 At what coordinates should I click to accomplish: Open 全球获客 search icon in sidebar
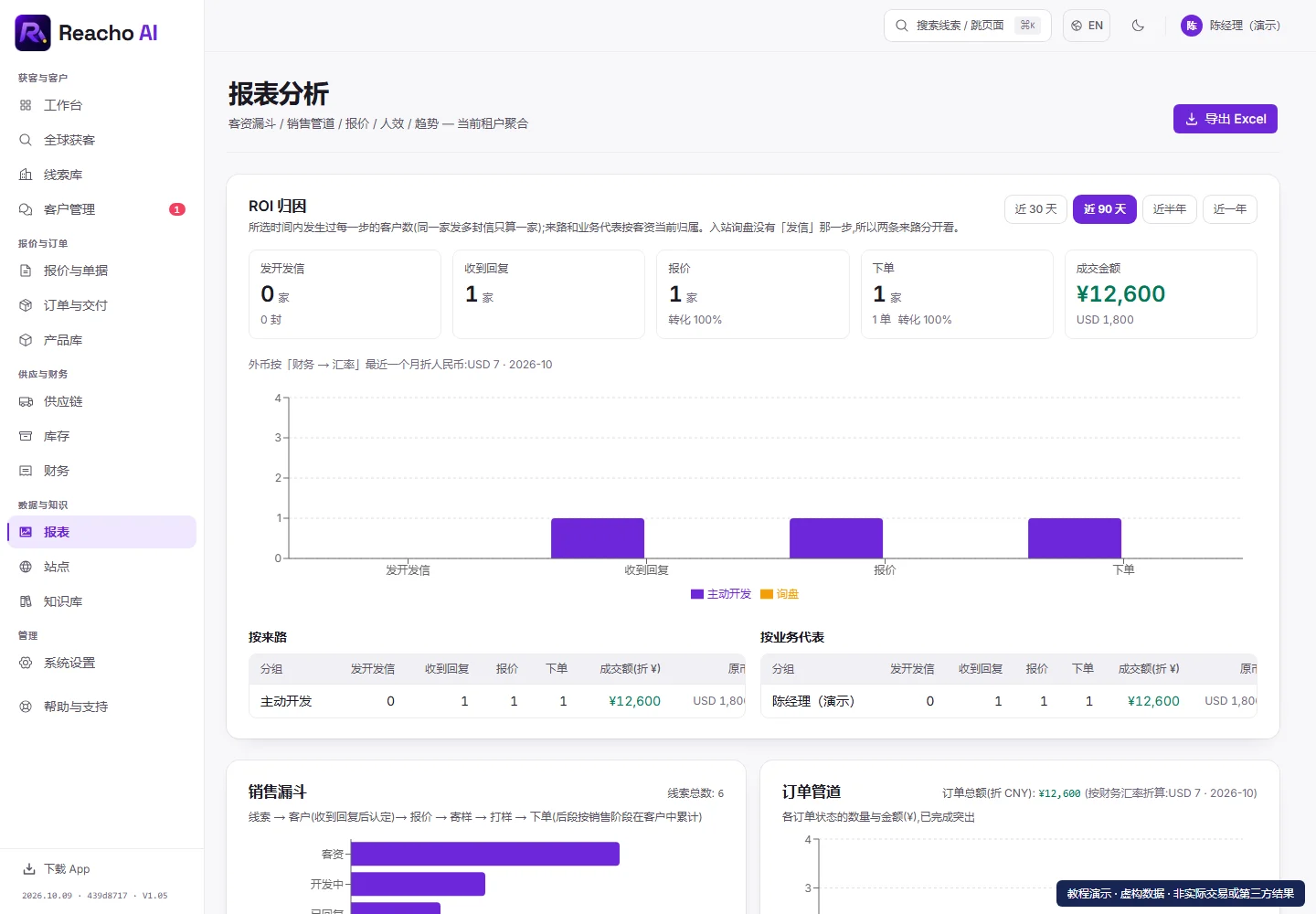pos(26,140)
